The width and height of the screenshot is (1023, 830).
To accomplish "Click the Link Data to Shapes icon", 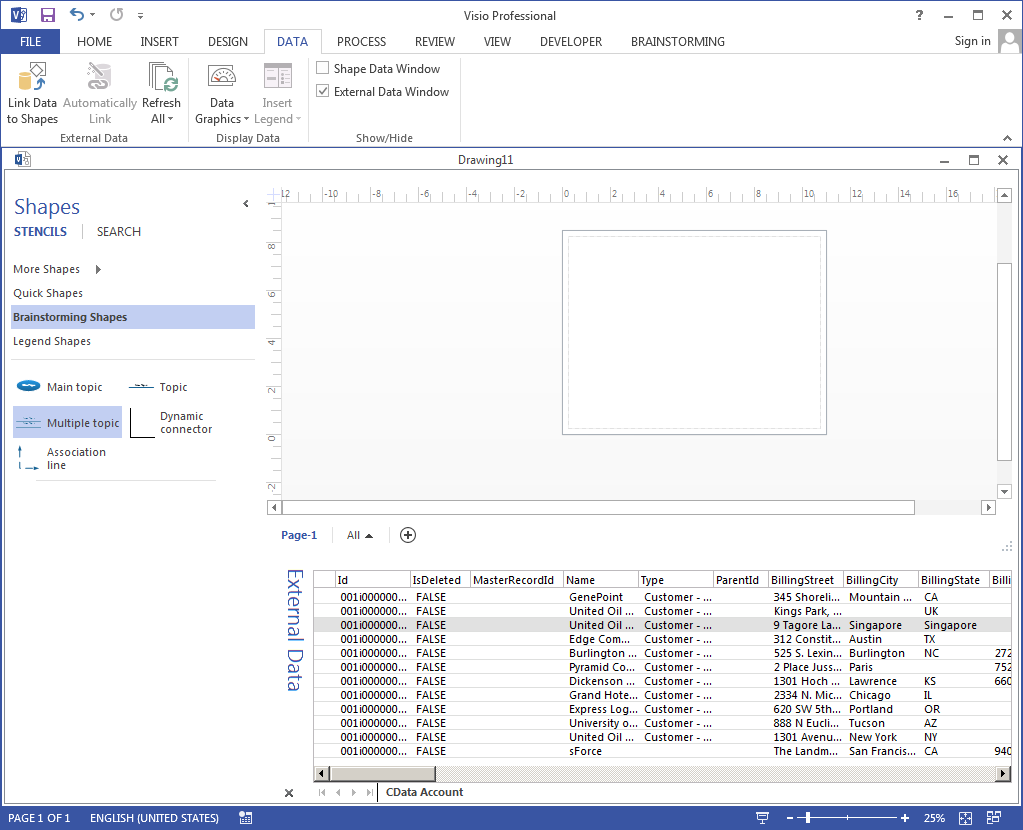I will click(32, 78).
